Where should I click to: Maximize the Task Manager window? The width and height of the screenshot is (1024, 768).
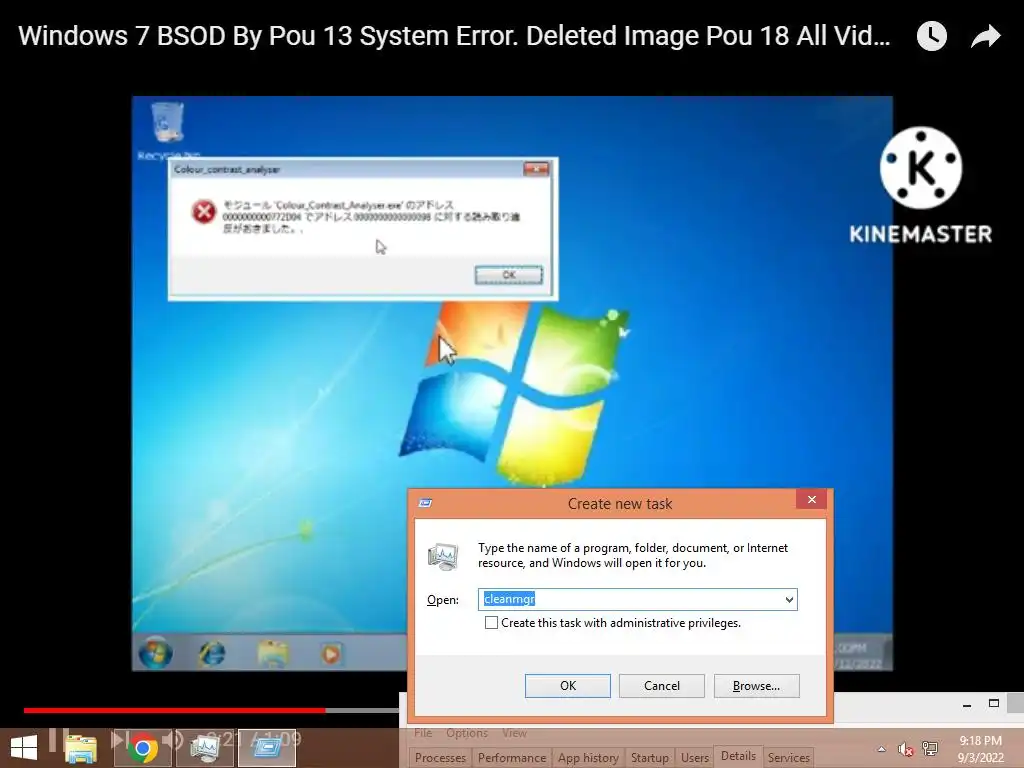[x=993, y=703]
